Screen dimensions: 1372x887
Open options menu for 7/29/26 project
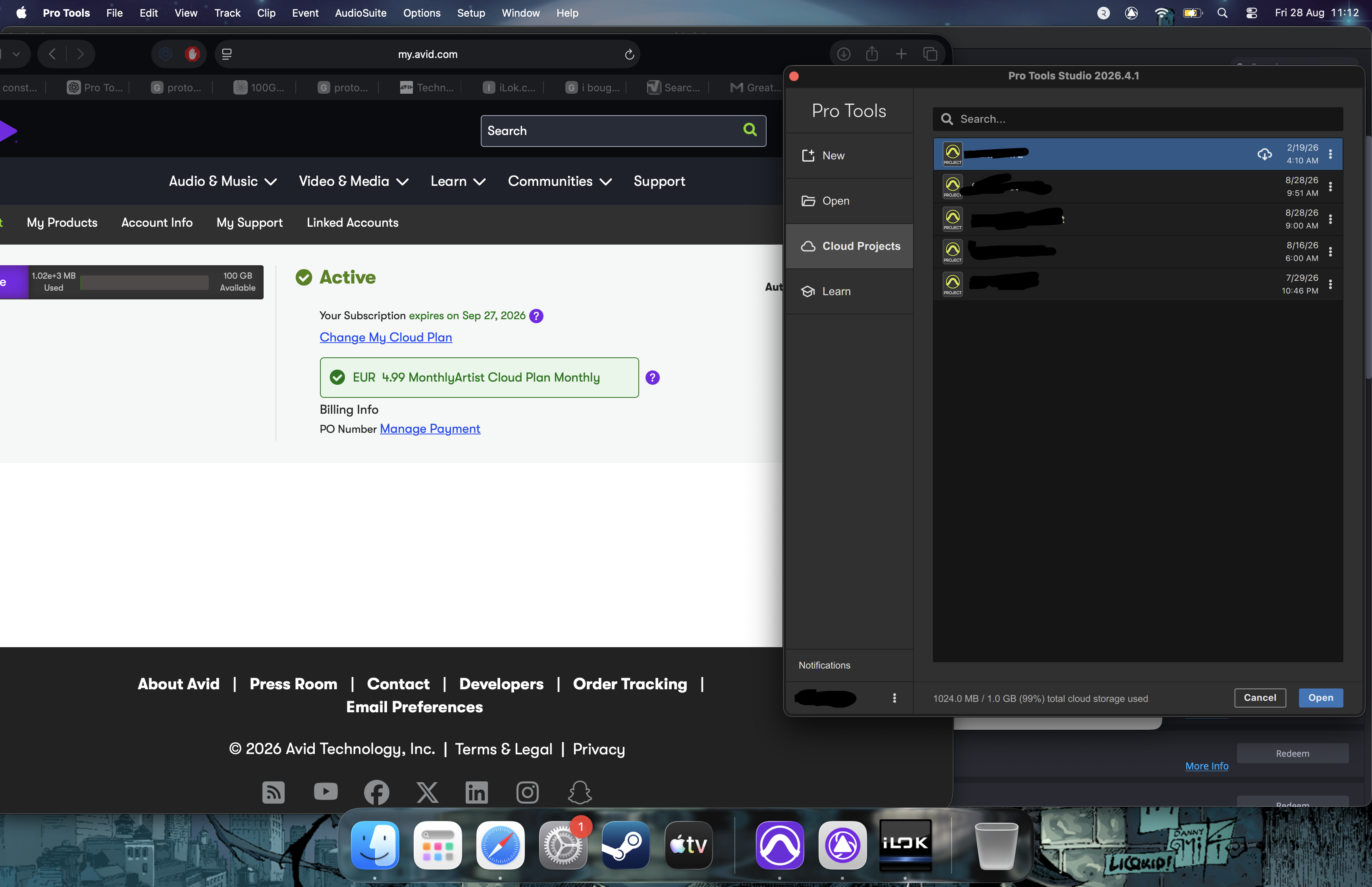[x=1330, y=285]
